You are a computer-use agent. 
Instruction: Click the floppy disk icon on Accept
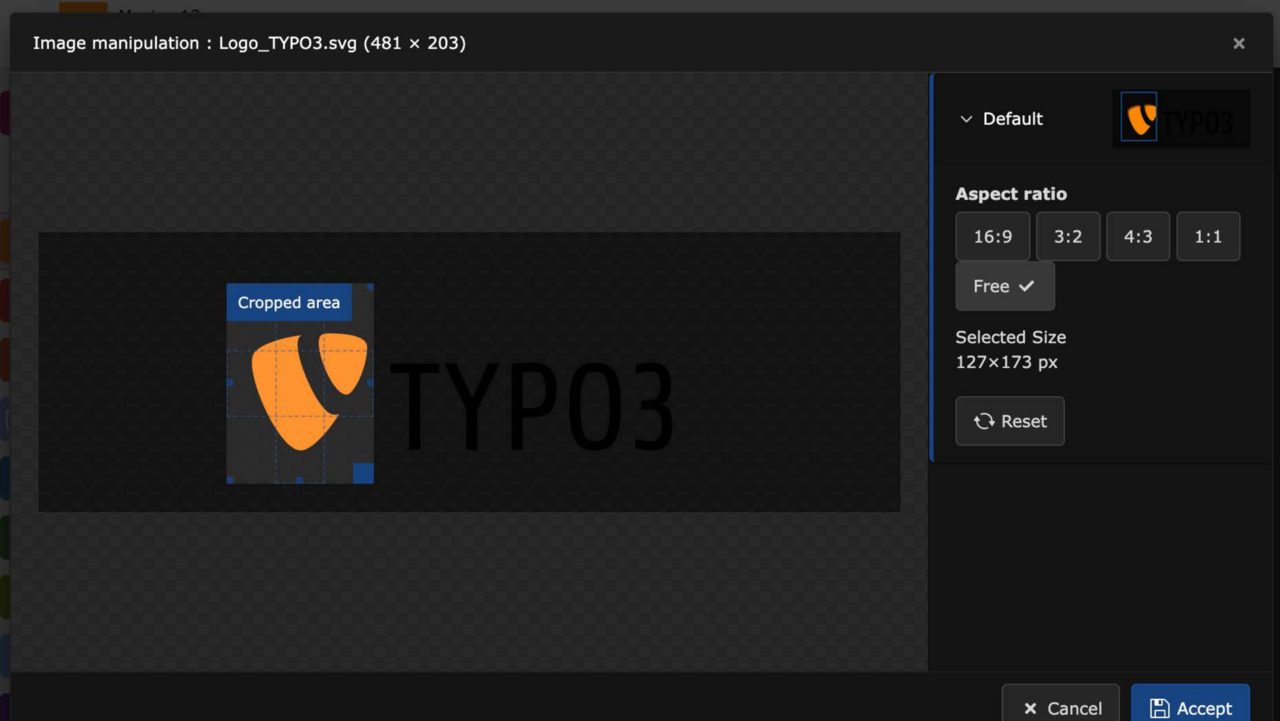point(1159,708)
